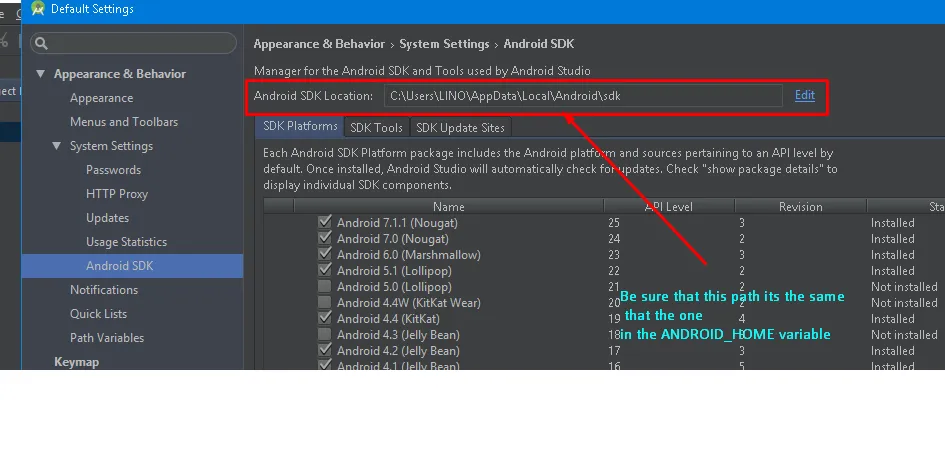Click the Android 4.4 (KitKat) row name
This screenshot has width=945, height=460.
point(388,319)
